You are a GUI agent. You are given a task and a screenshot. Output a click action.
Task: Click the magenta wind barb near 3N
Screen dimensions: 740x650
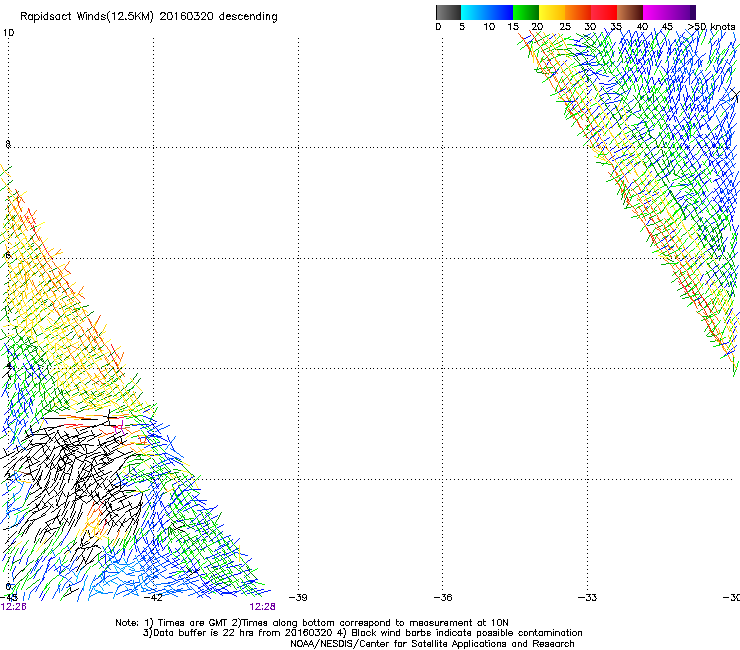120,428
